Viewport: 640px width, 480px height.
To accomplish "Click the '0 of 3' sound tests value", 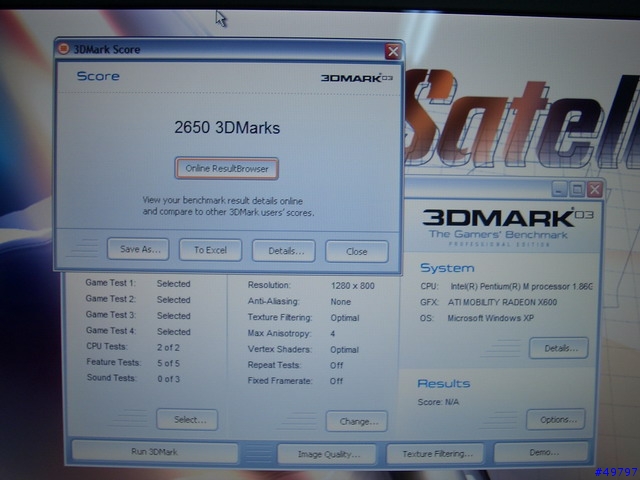I will [169, 379].
